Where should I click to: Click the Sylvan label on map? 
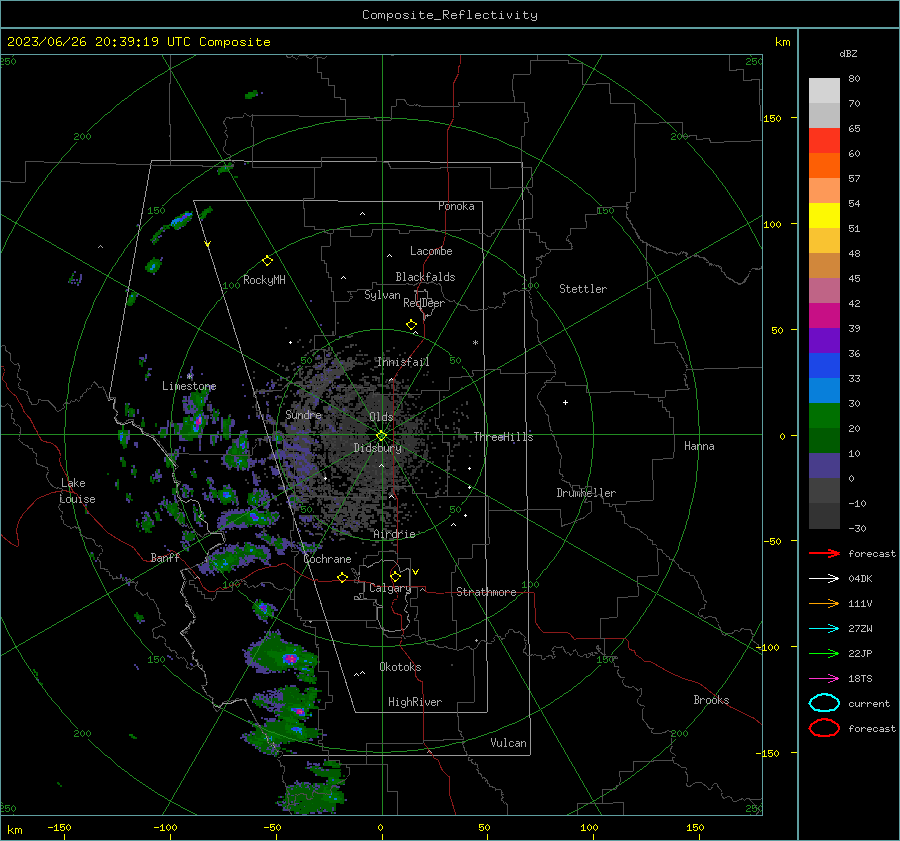point(382,295)
